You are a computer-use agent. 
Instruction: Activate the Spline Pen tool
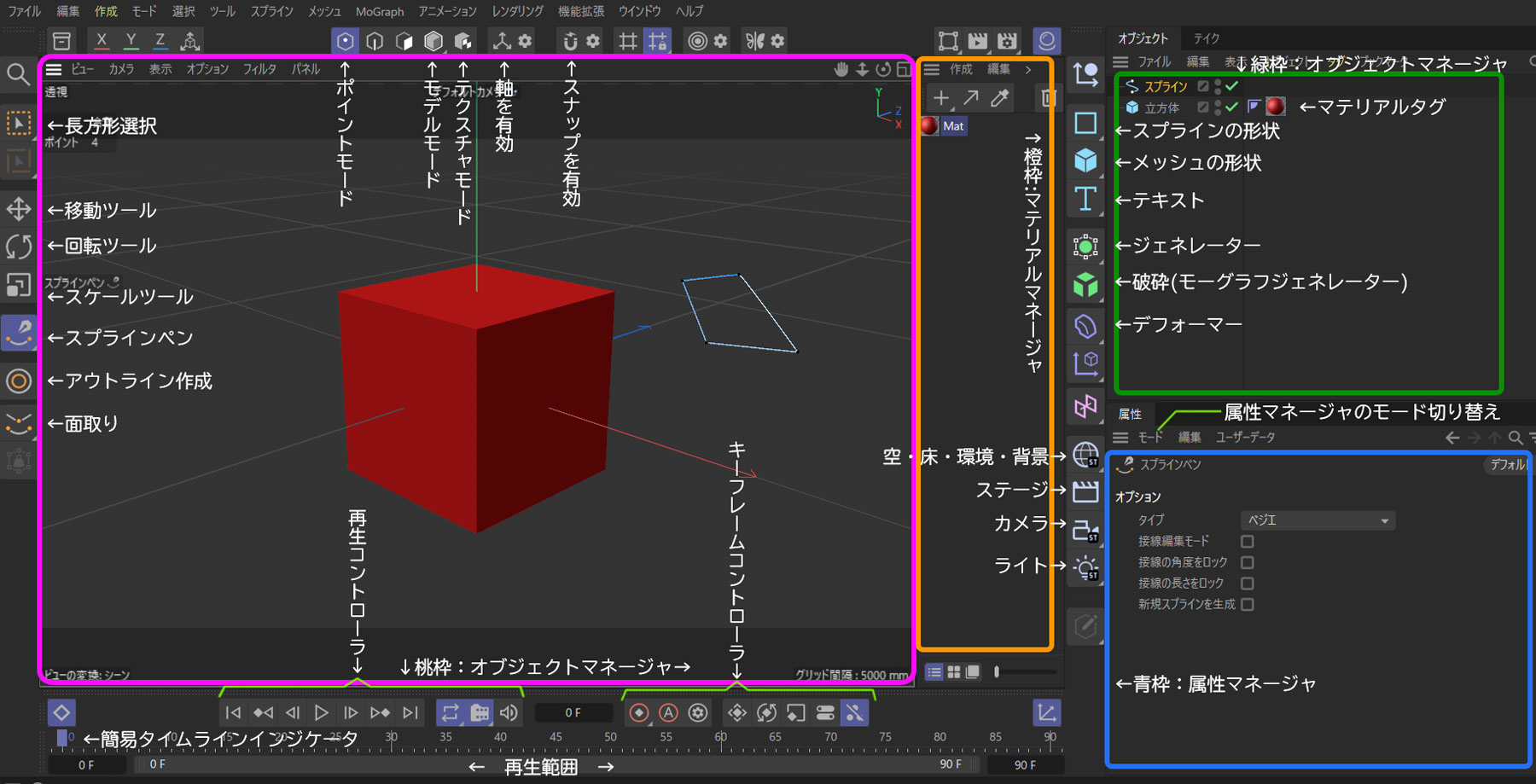click(19, 334)
